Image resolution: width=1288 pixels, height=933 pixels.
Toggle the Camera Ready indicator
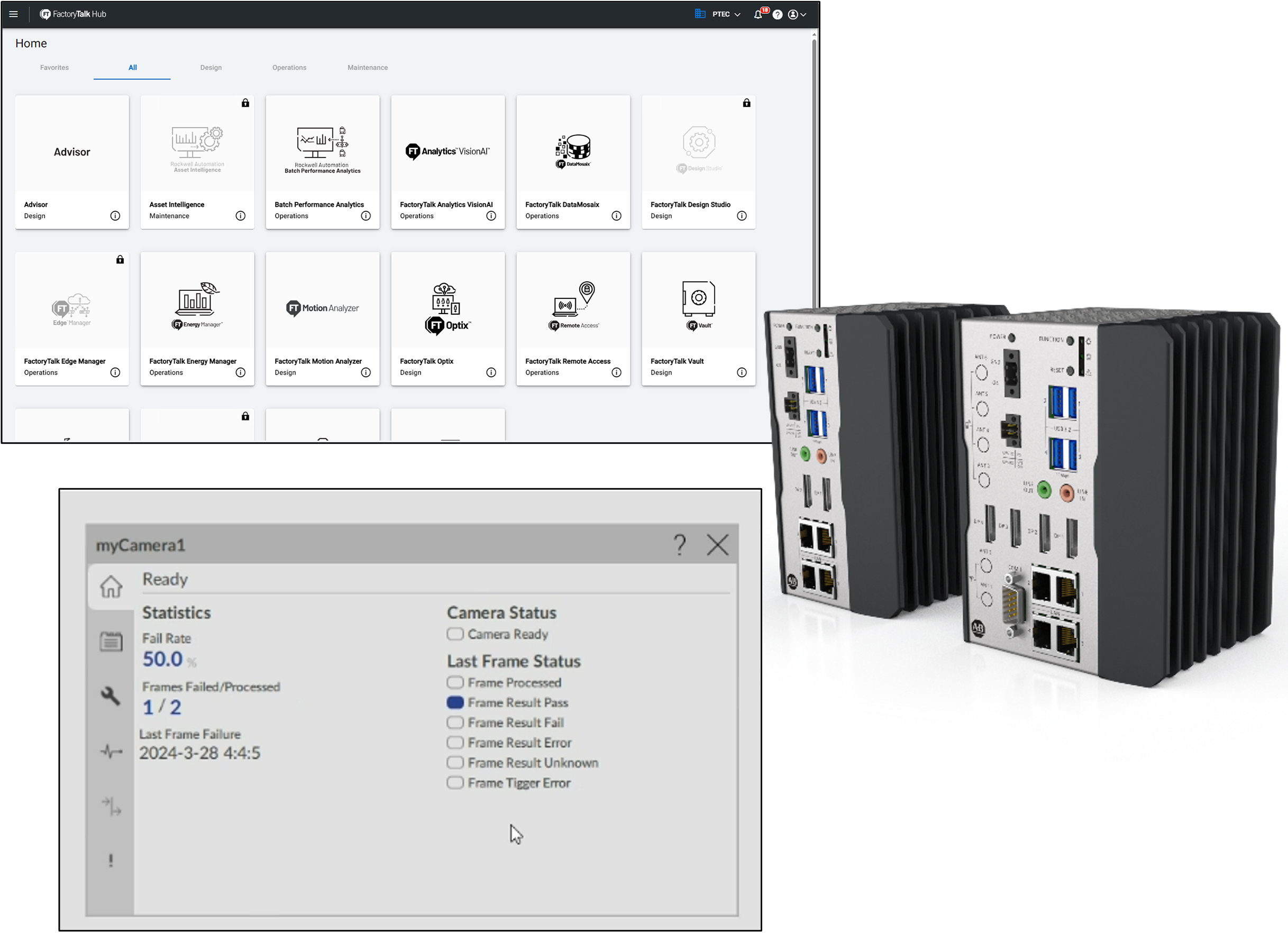pos(455,634)
